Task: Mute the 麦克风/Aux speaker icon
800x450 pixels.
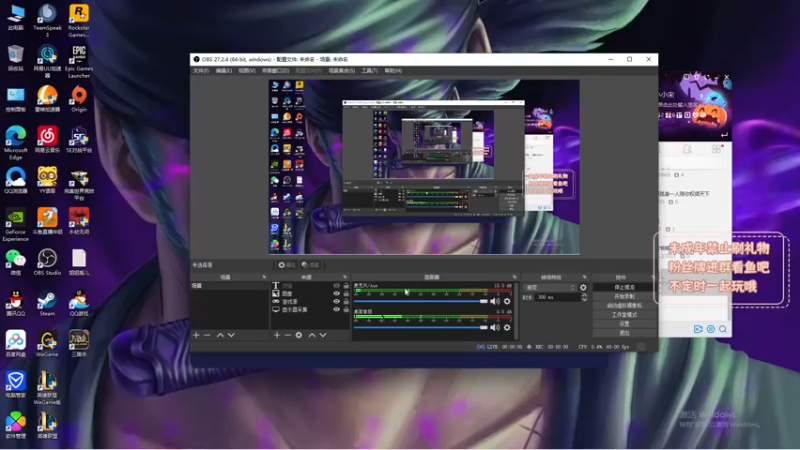Action: click(x=495, y=302)
